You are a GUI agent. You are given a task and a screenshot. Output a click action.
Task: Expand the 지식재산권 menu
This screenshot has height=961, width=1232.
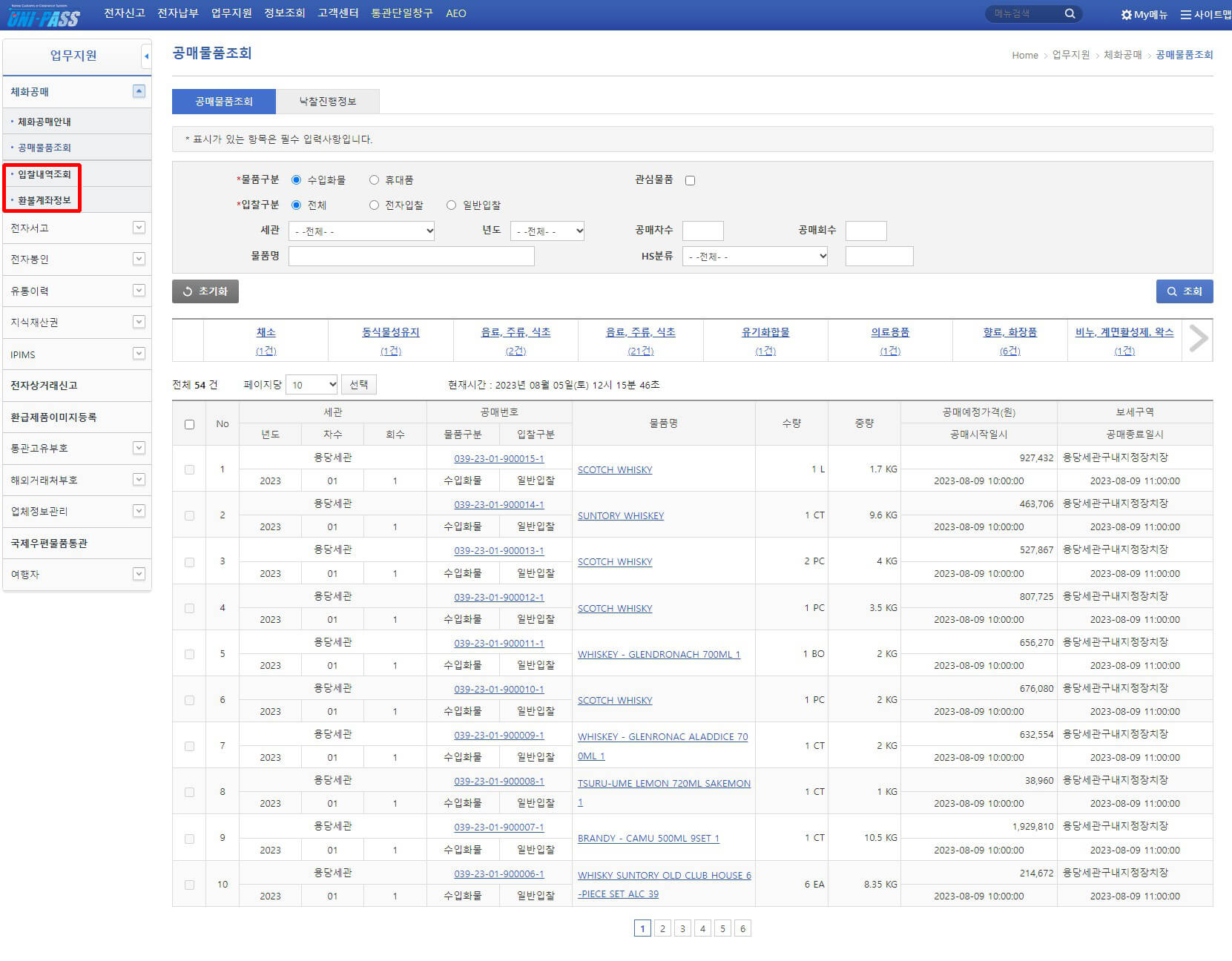[139, 322]
